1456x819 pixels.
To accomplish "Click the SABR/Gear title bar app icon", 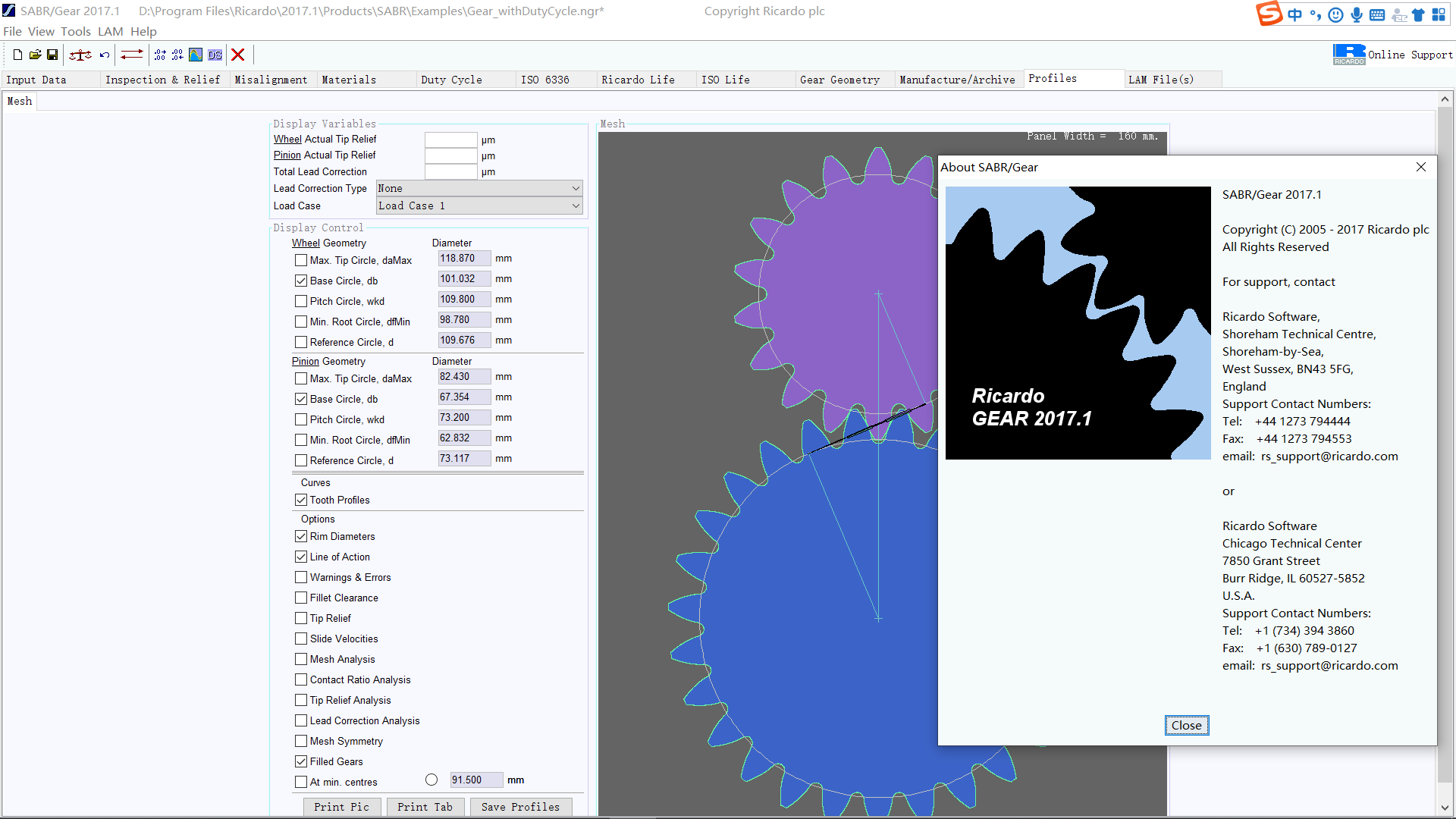I will pos(9,11).
